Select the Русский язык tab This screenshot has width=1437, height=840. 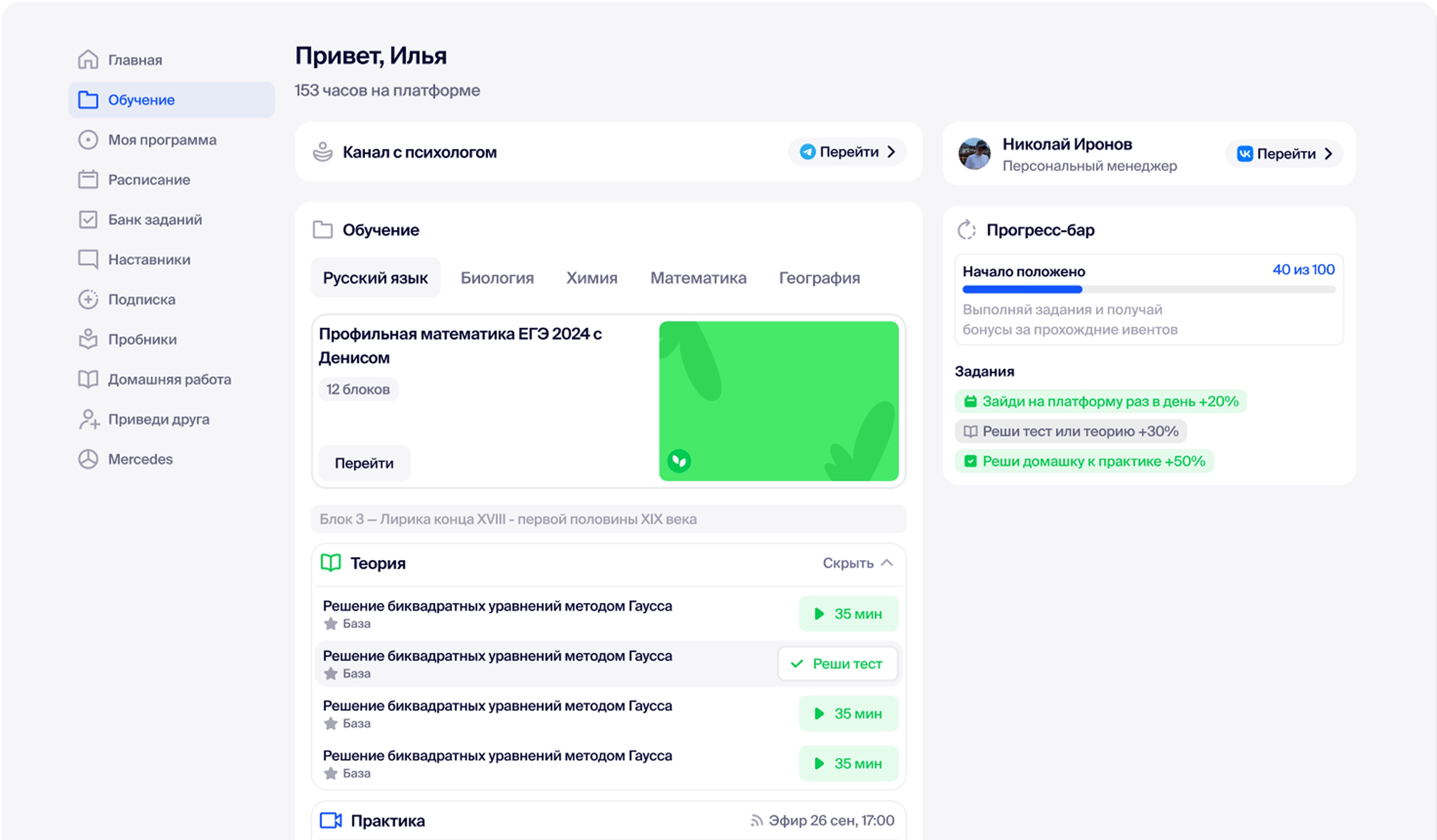point(375,278)
